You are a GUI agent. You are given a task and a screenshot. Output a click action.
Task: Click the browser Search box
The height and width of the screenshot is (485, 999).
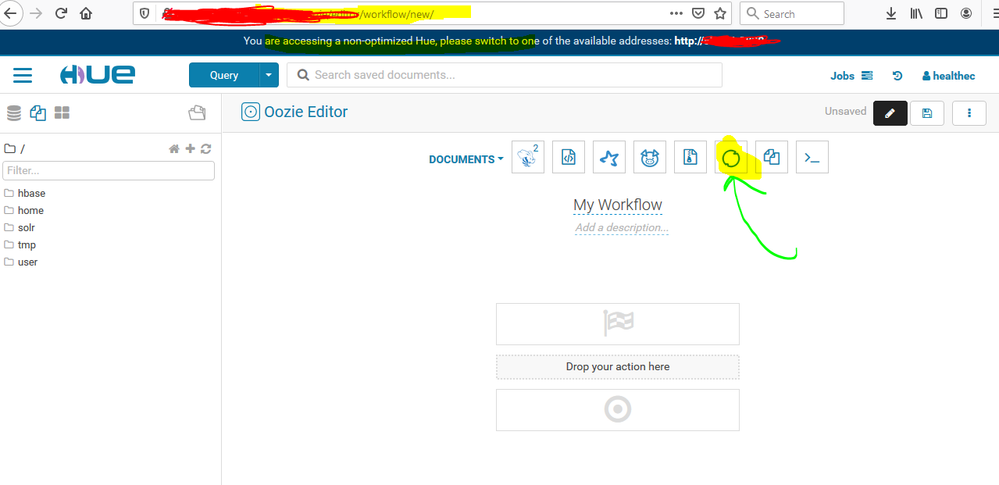[793, 13]
